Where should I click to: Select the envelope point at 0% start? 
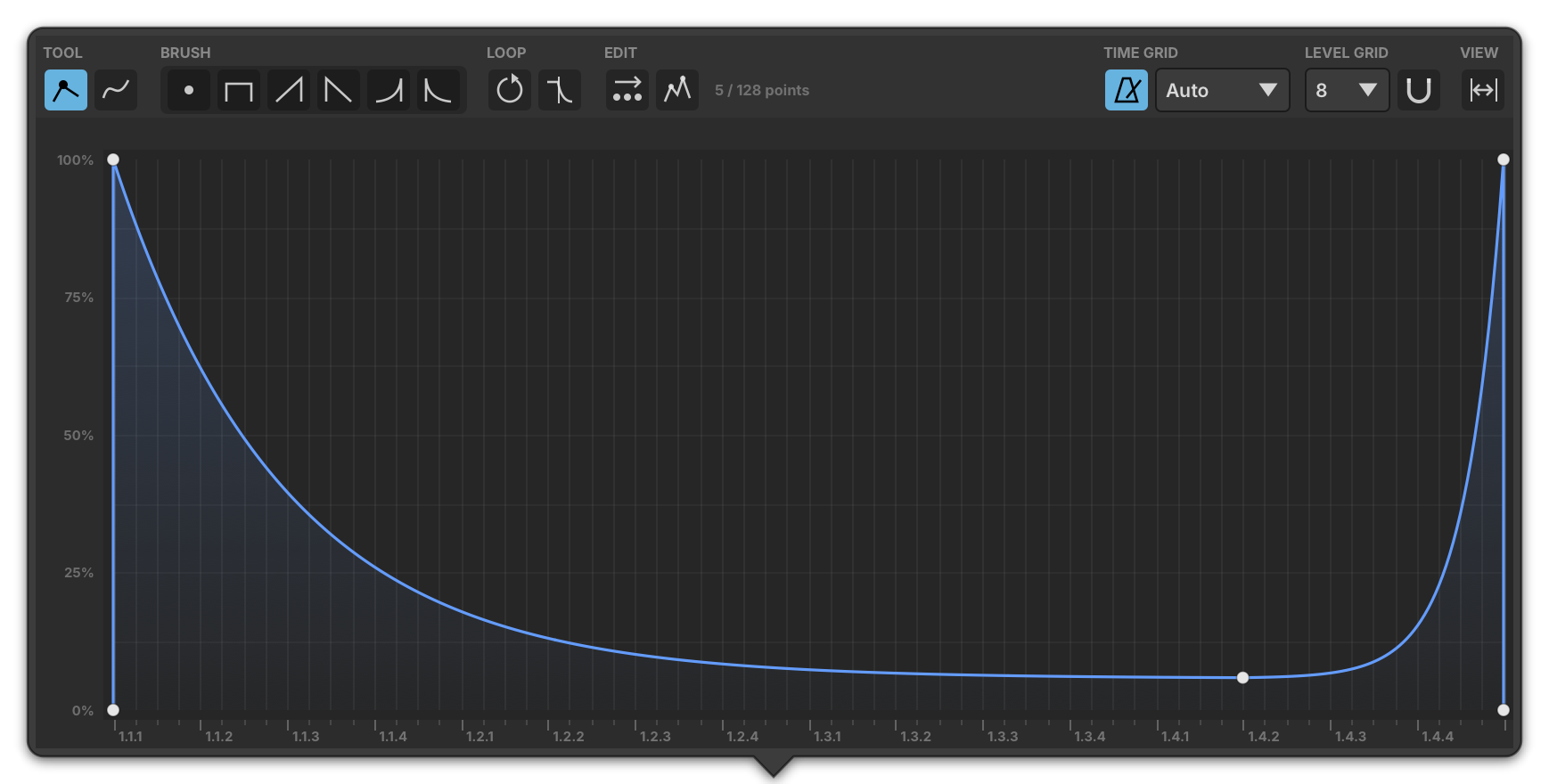tap(113, 710)
